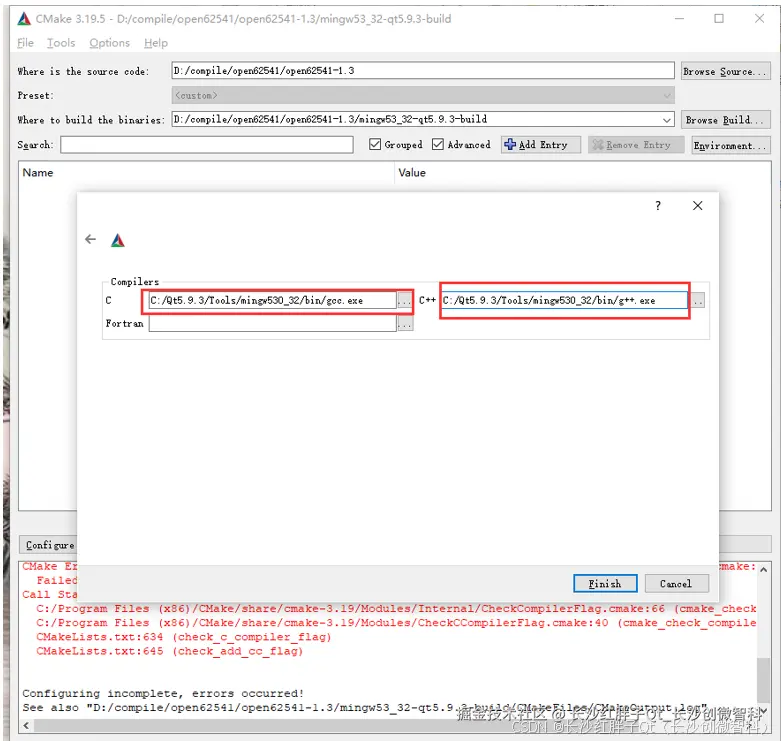Maximize the CMake window
The height and width of the screenshot is (741, 781).
tap(719, 18)
